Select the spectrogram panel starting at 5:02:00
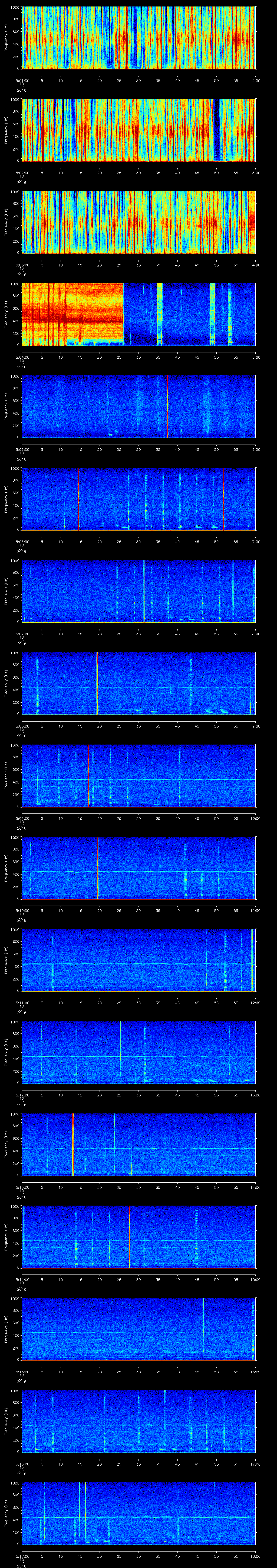 [139, 130]
